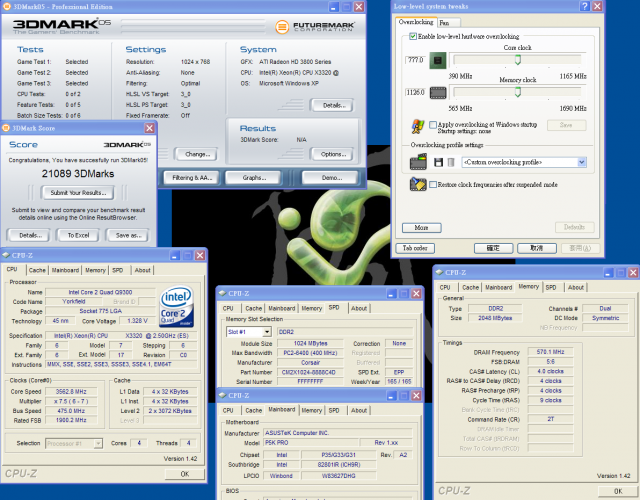Click More button in system tweaks
The height and width of the screenshot is (500, 640).
[x=422, y=227]
